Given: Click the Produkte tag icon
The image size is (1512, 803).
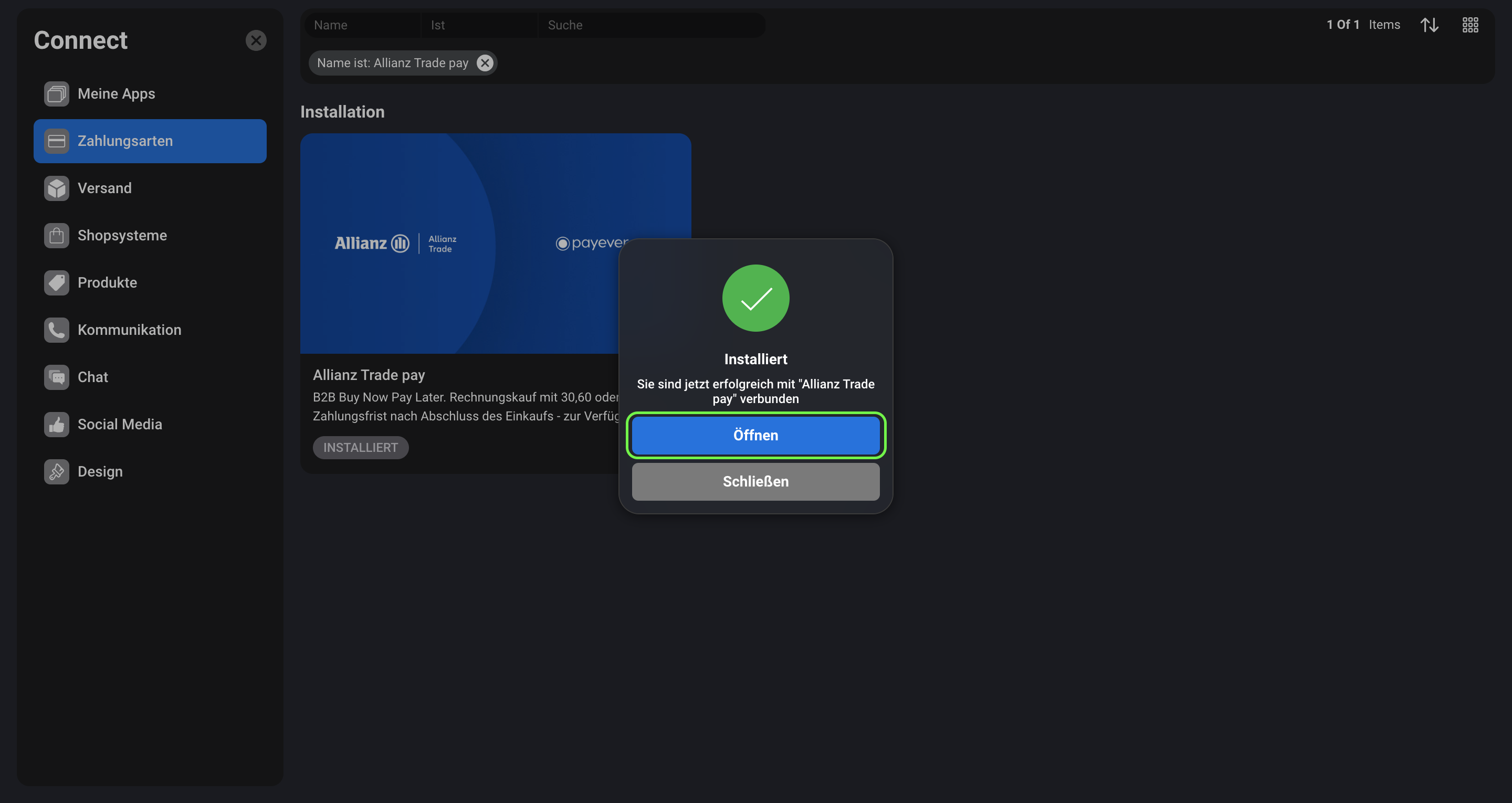Looking at the screenshot, I should [x=56, y=283].
